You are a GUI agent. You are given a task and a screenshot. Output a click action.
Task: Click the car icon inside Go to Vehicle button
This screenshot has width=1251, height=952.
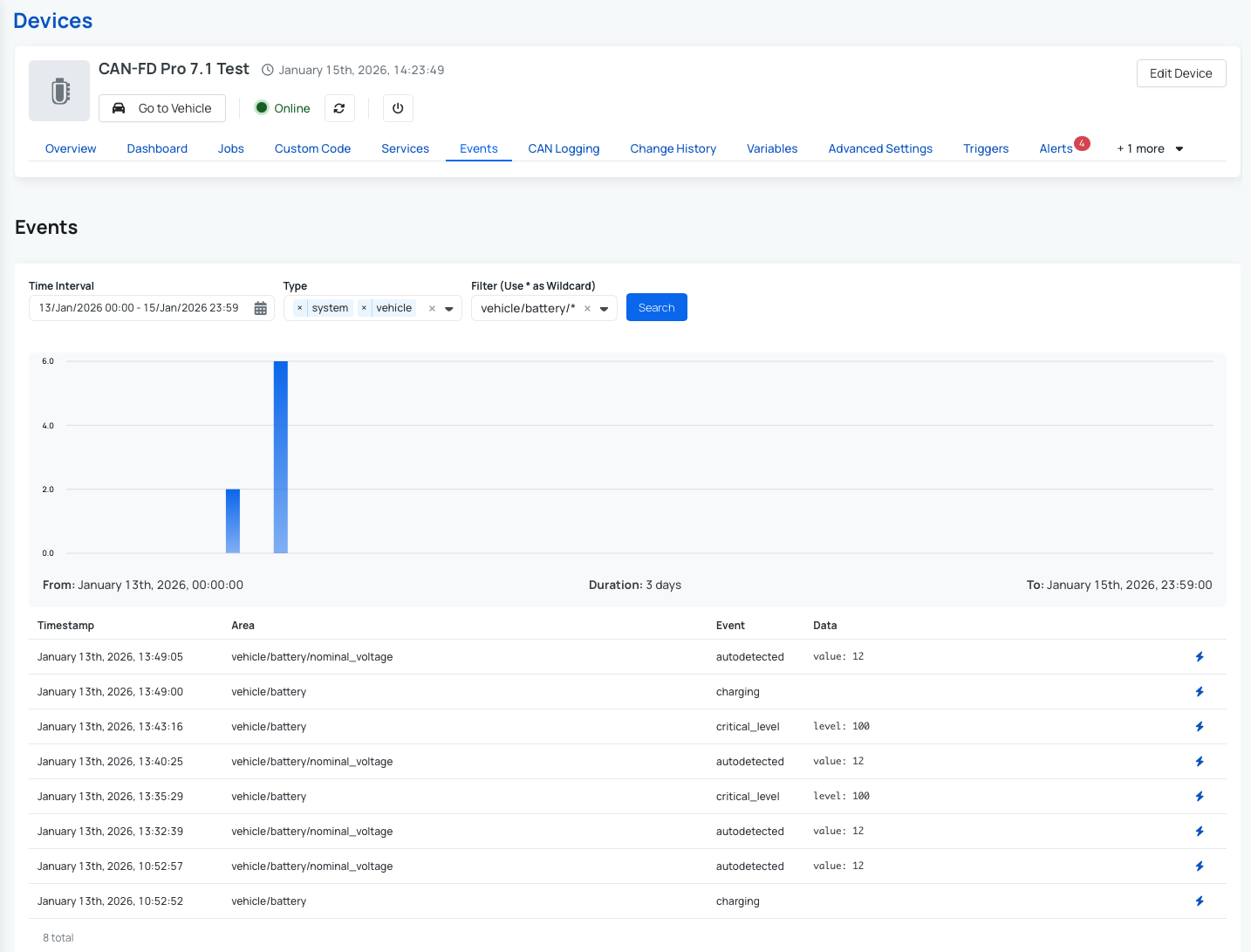click(x=119, y=107)
